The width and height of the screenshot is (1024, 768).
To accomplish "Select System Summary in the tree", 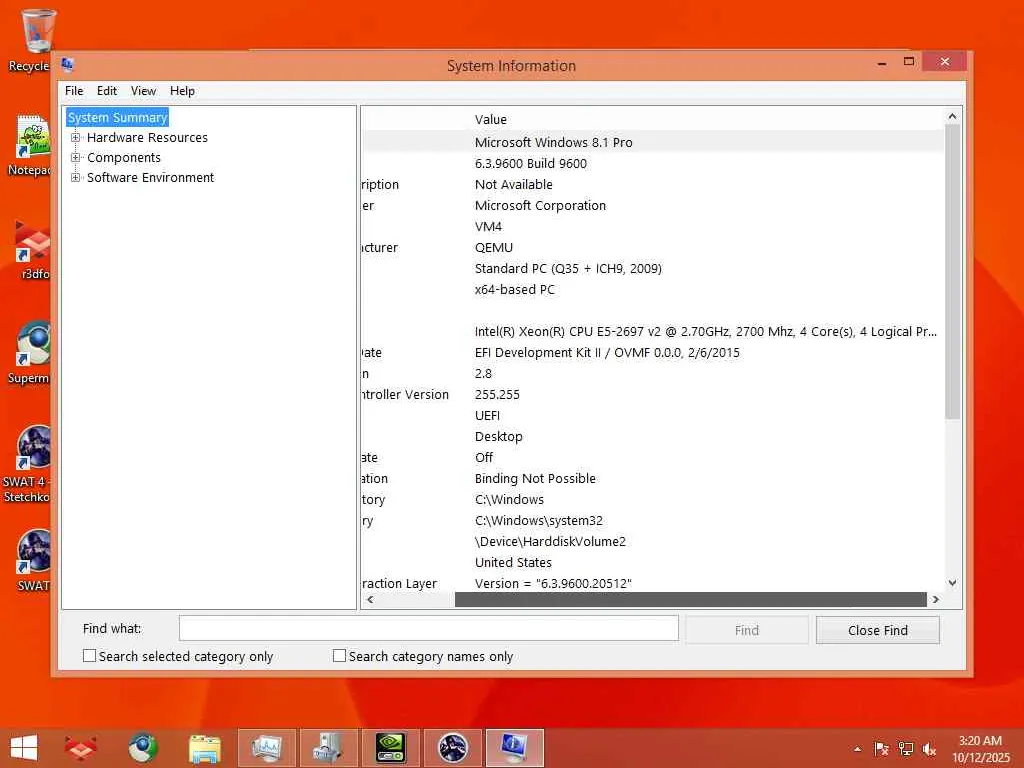I will click(118, 118).
